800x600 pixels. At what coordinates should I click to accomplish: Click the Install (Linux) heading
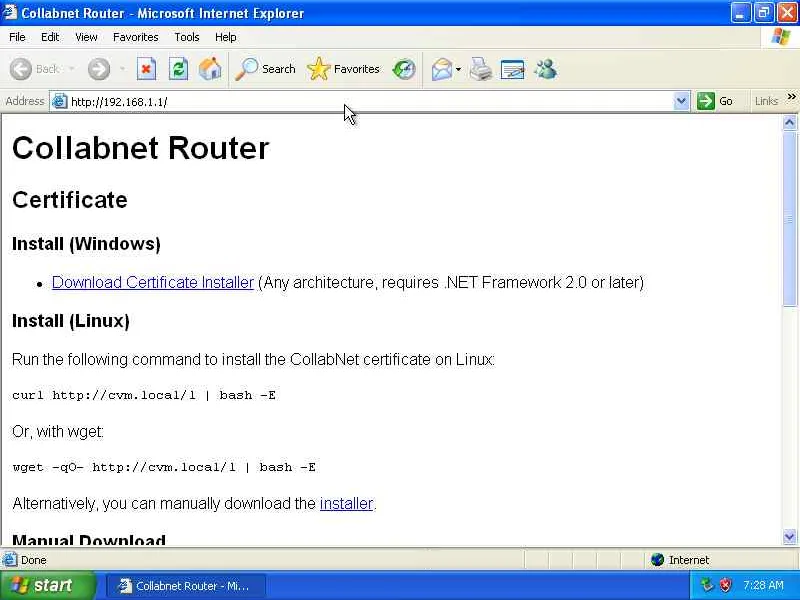pyautogui.click(x=70, y=321)
